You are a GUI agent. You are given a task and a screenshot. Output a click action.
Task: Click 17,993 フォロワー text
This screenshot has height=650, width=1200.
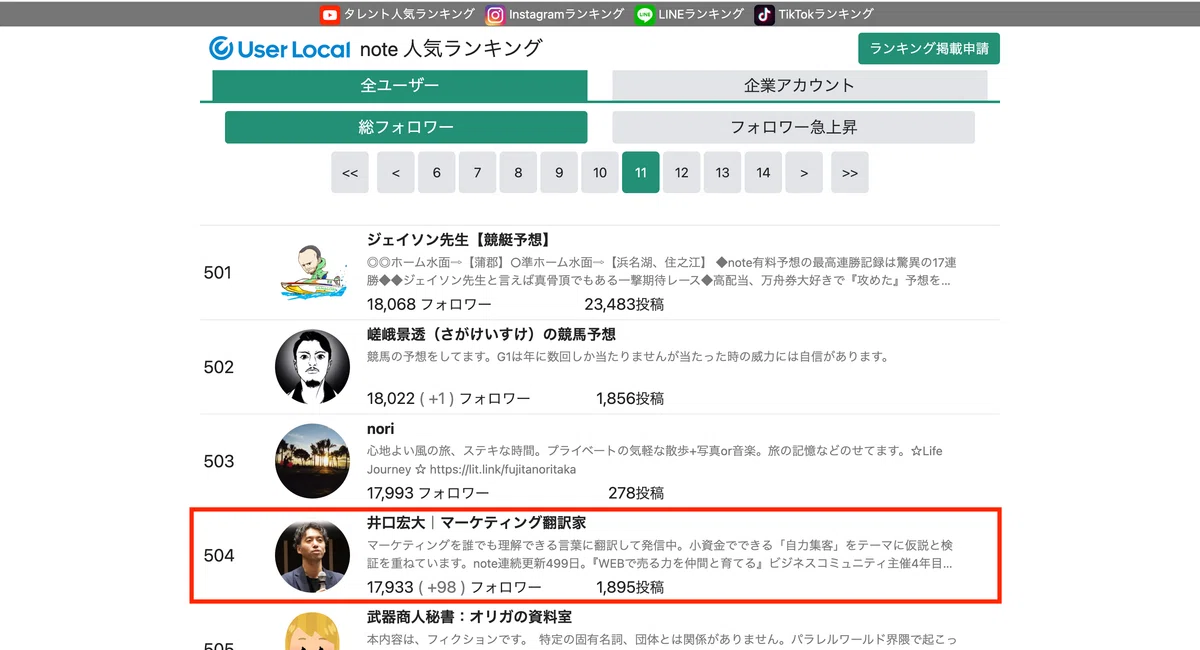(x=428, y=493)
